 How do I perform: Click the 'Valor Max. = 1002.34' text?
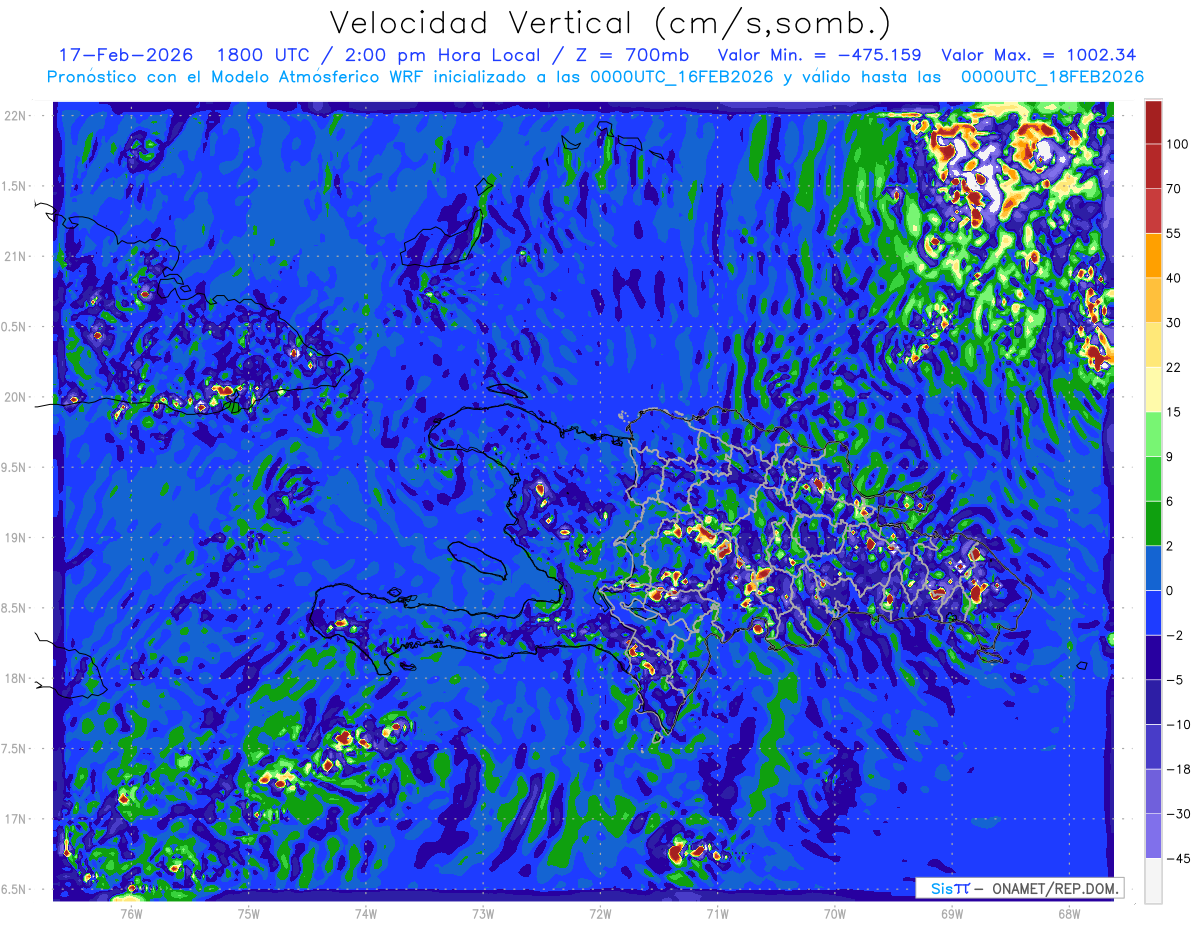pyautogui.click(x=1040, y=54)
